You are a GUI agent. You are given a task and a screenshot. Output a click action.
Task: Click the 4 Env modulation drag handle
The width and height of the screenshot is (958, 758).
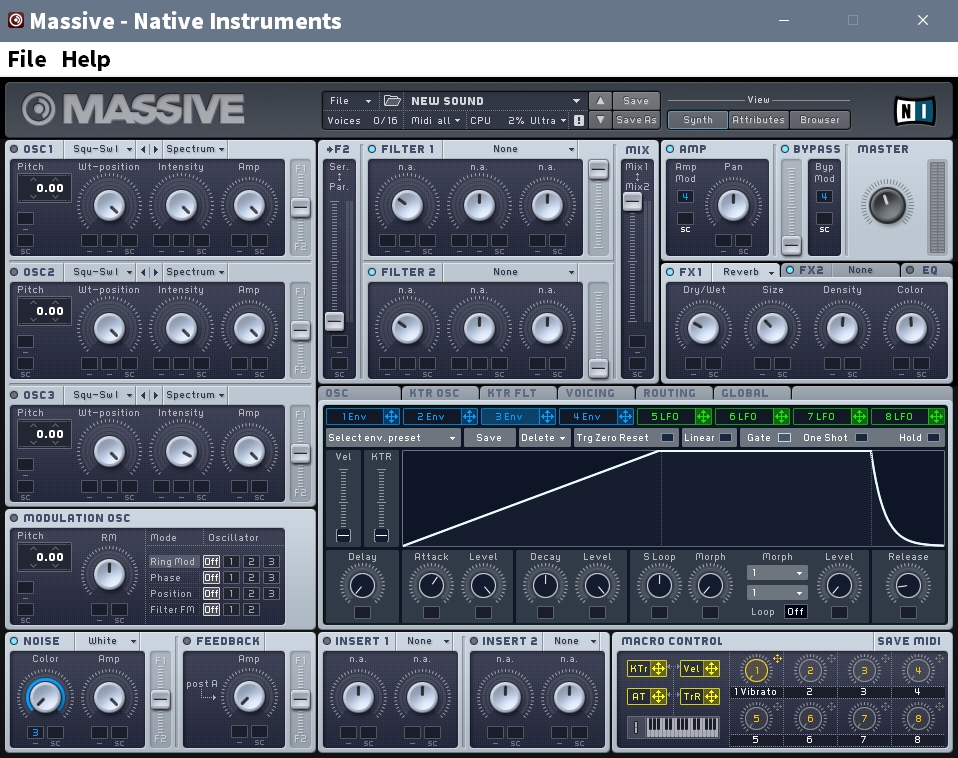625,417
